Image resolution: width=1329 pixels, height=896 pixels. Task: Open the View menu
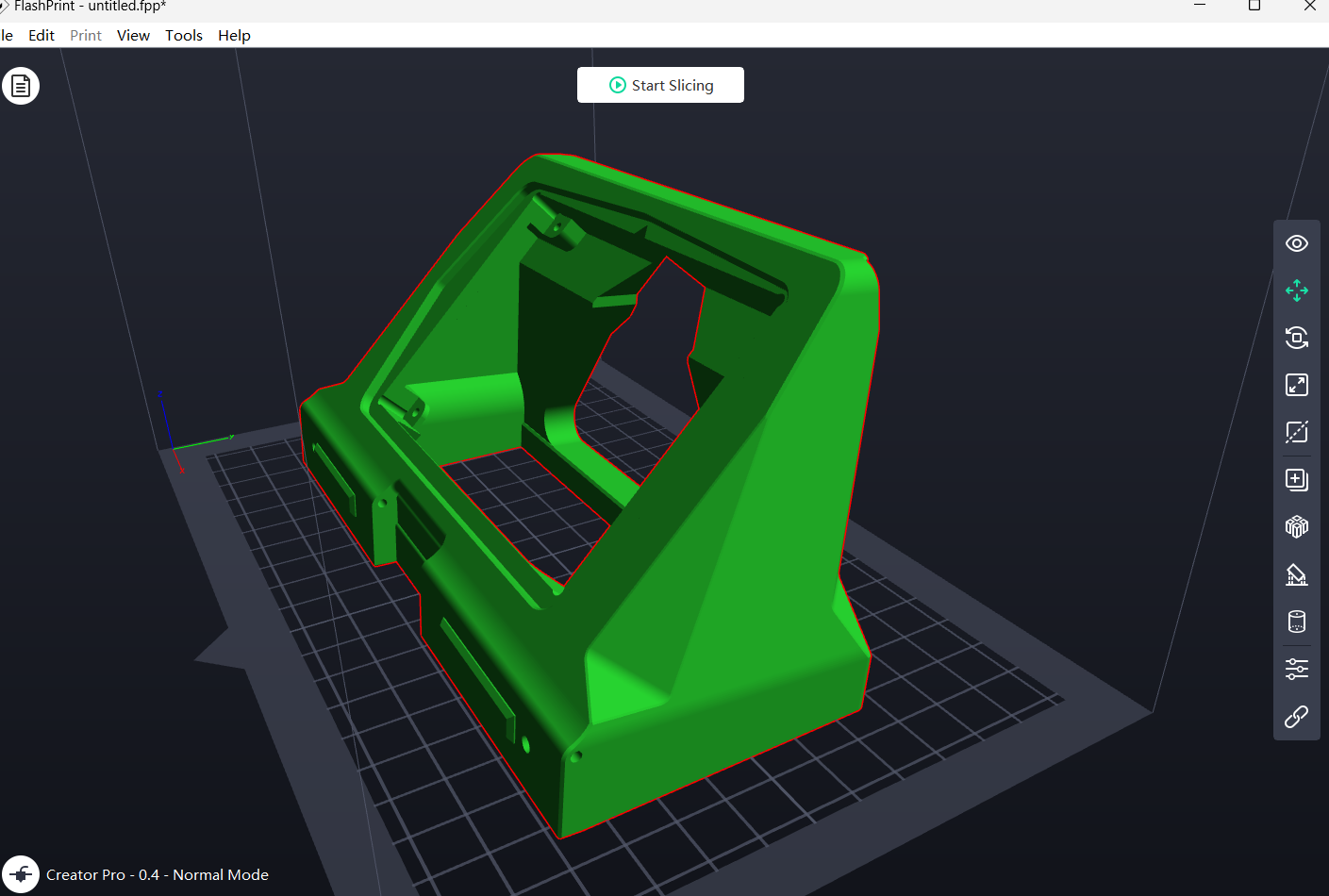point(133,36)
